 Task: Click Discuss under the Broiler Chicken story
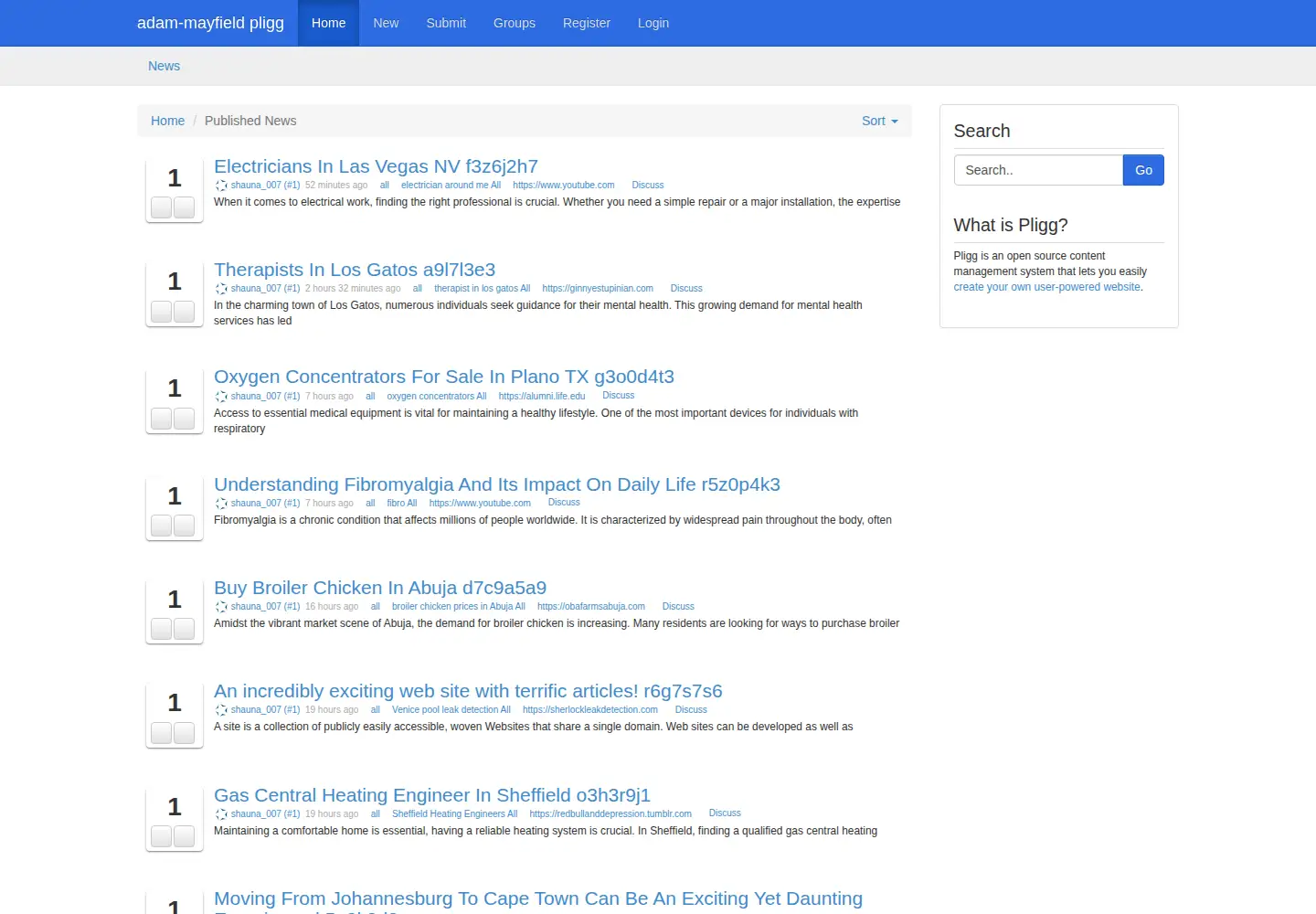[x=678, y=607]
